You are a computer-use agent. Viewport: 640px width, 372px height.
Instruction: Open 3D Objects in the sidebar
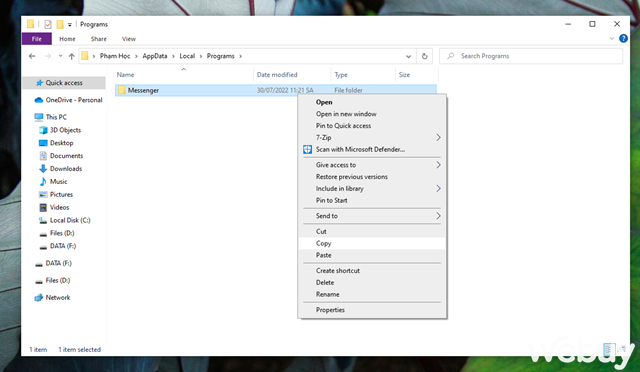click(x=60, y=130)
